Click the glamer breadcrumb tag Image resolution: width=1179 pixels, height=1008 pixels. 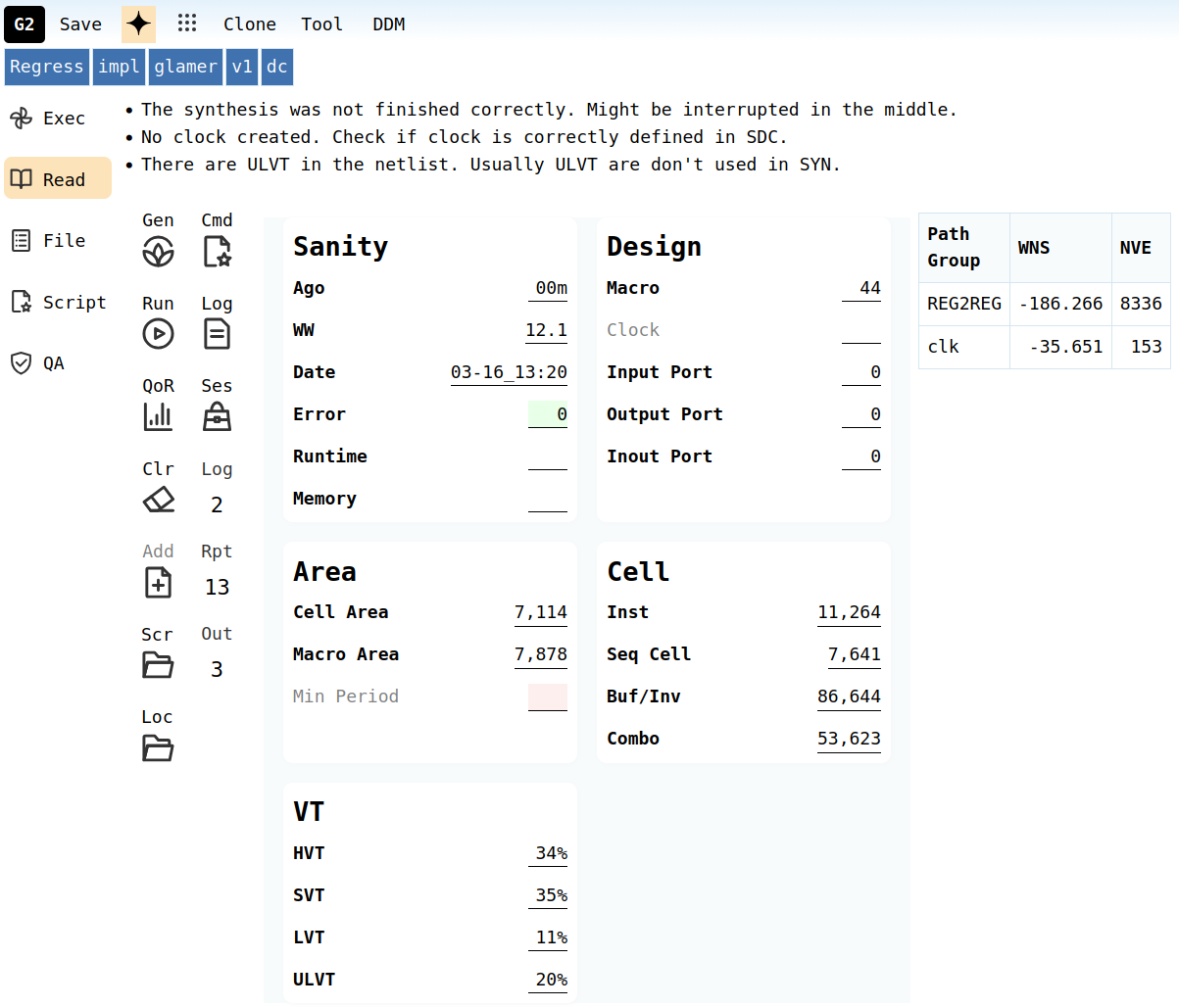coord(185,67)
